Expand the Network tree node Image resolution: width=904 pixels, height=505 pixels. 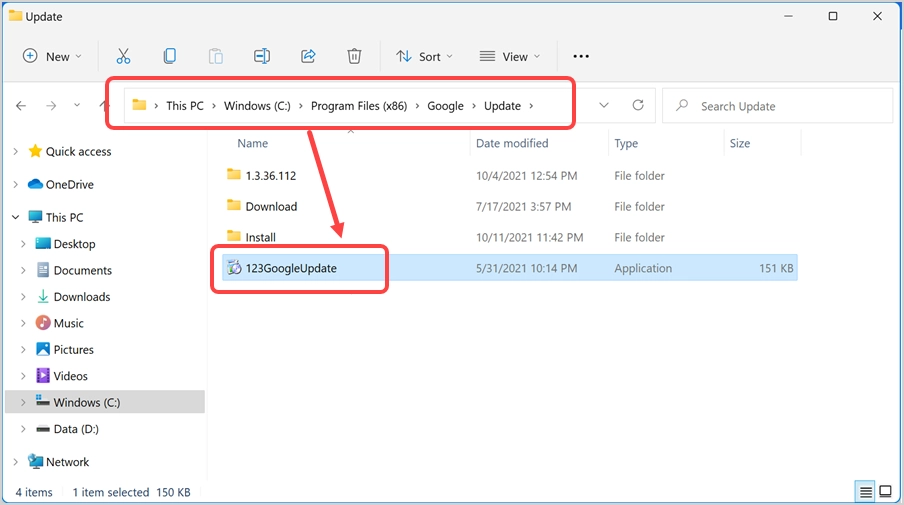[16, 461]
